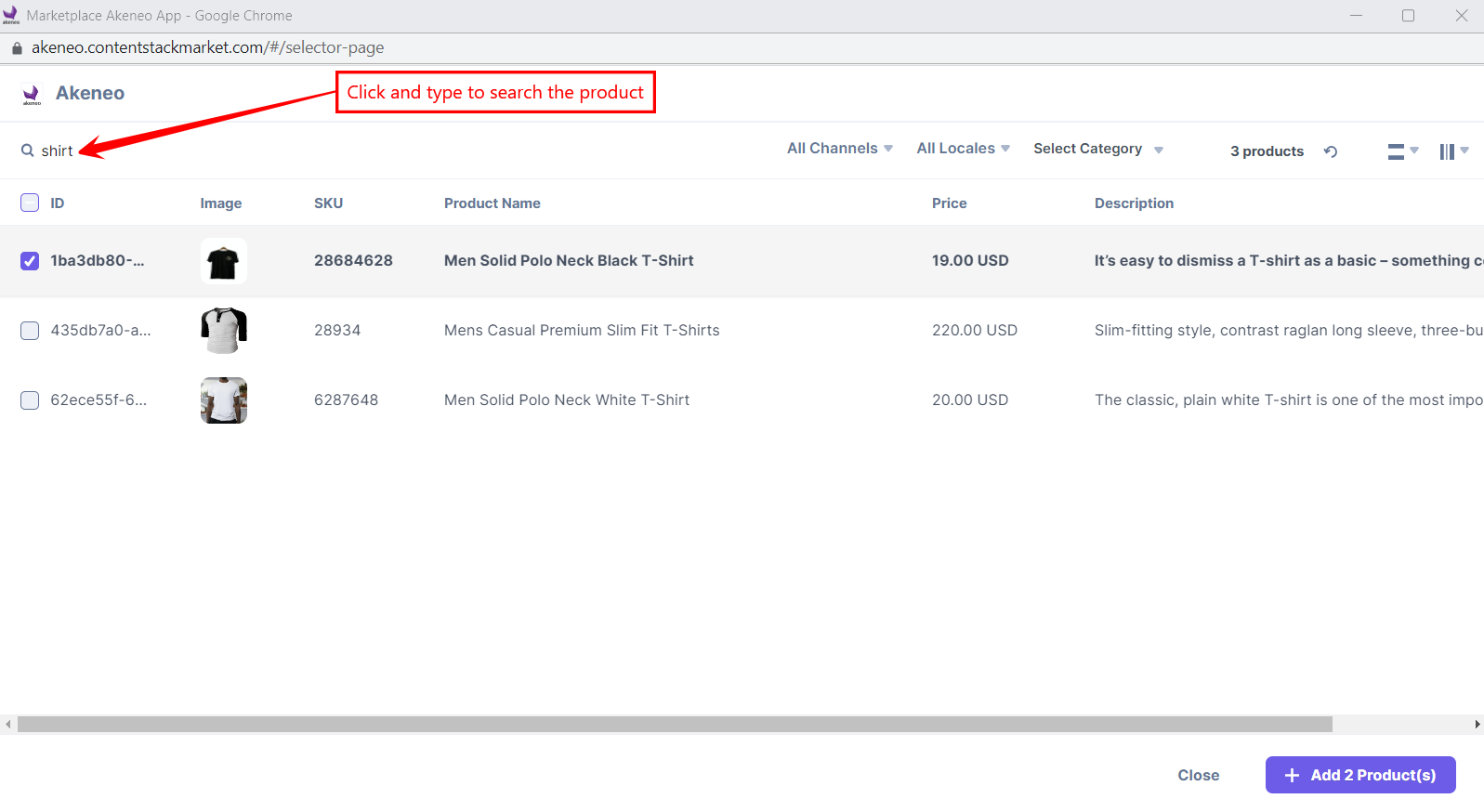Click ID 62ece55f-6... cell

point(98,400)
